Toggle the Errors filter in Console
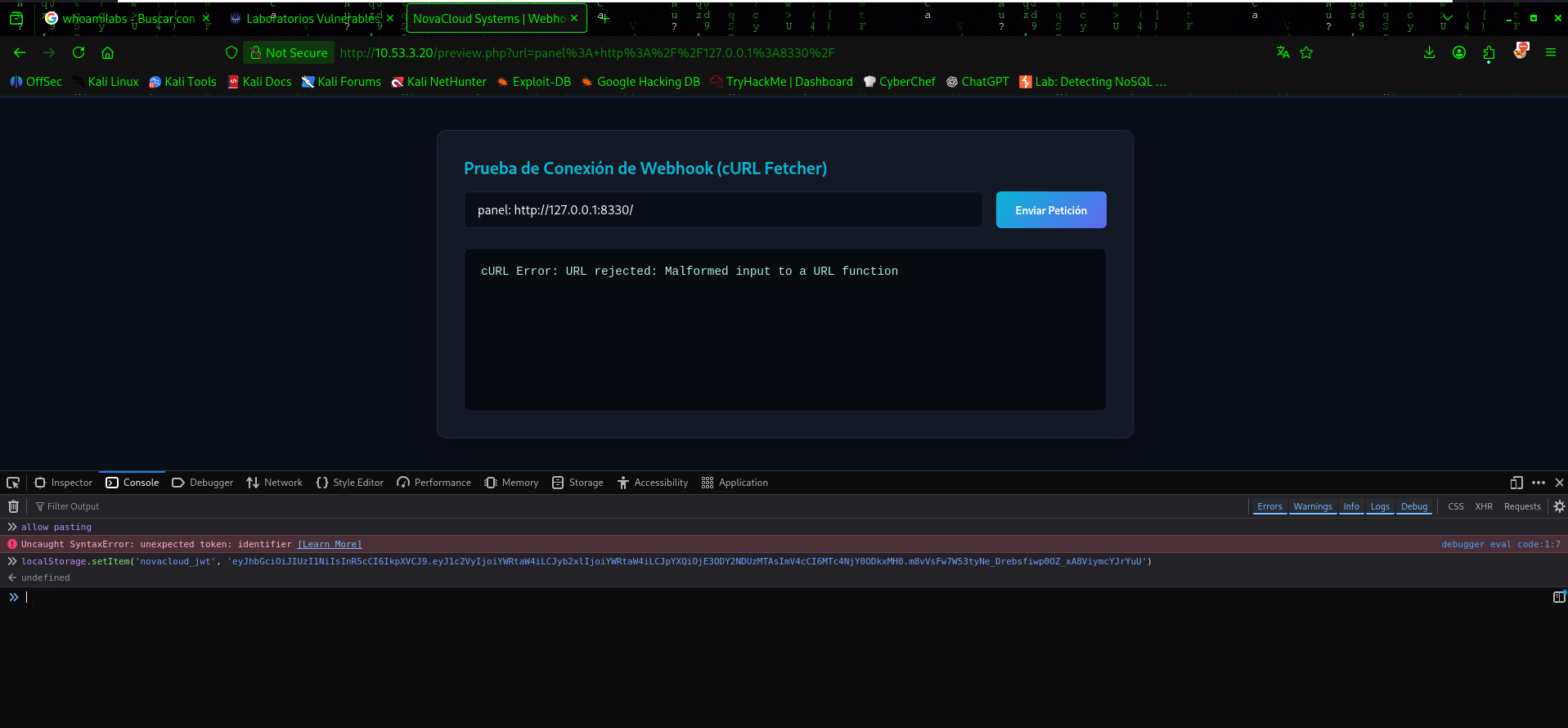Image resolution: width=1568 pixels, height=728 pixels. coord(1269,506)
